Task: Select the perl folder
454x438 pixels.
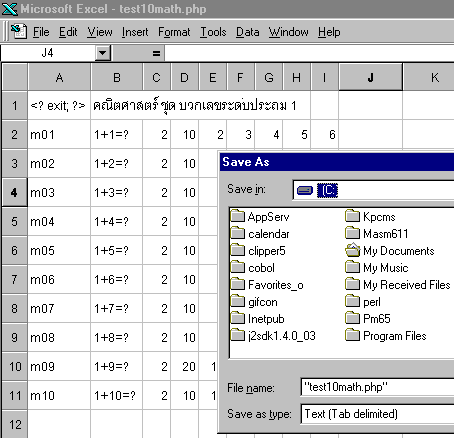Action: click(363, 302)
